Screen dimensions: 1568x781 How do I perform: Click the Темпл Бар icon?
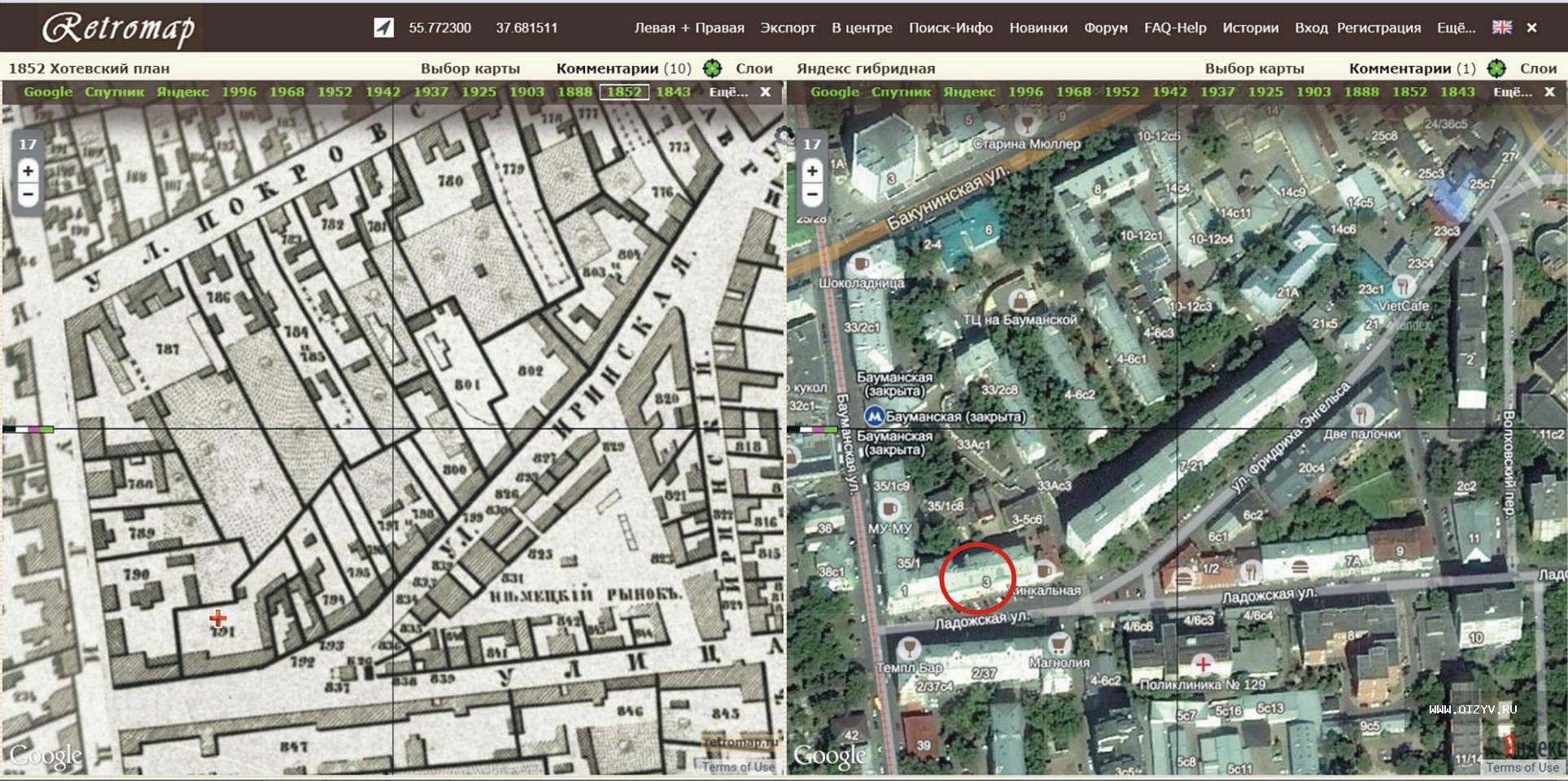pyautogui.click(x=909, y=648)
